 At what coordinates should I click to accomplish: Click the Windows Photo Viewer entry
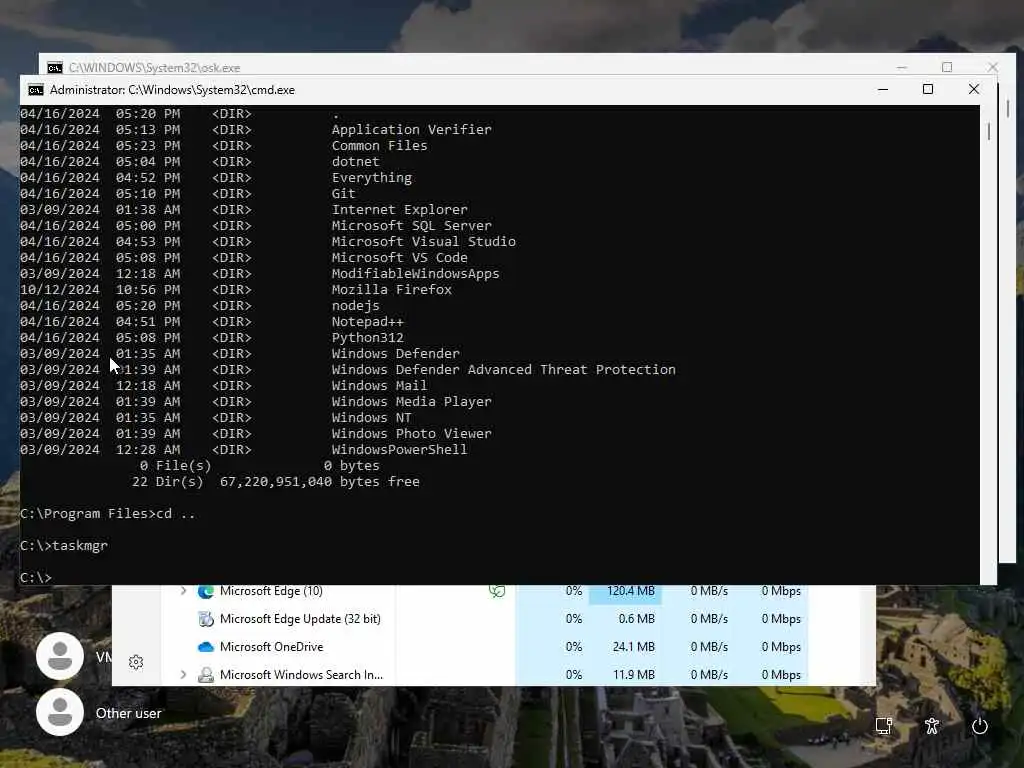(411, 434)
